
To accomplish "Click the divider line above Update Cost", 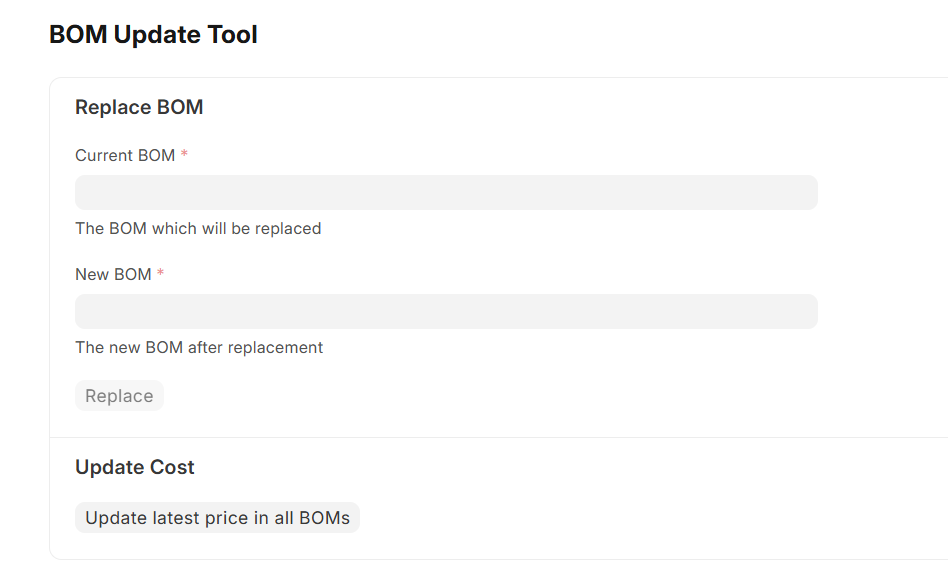I will click(x=499, y=437).
